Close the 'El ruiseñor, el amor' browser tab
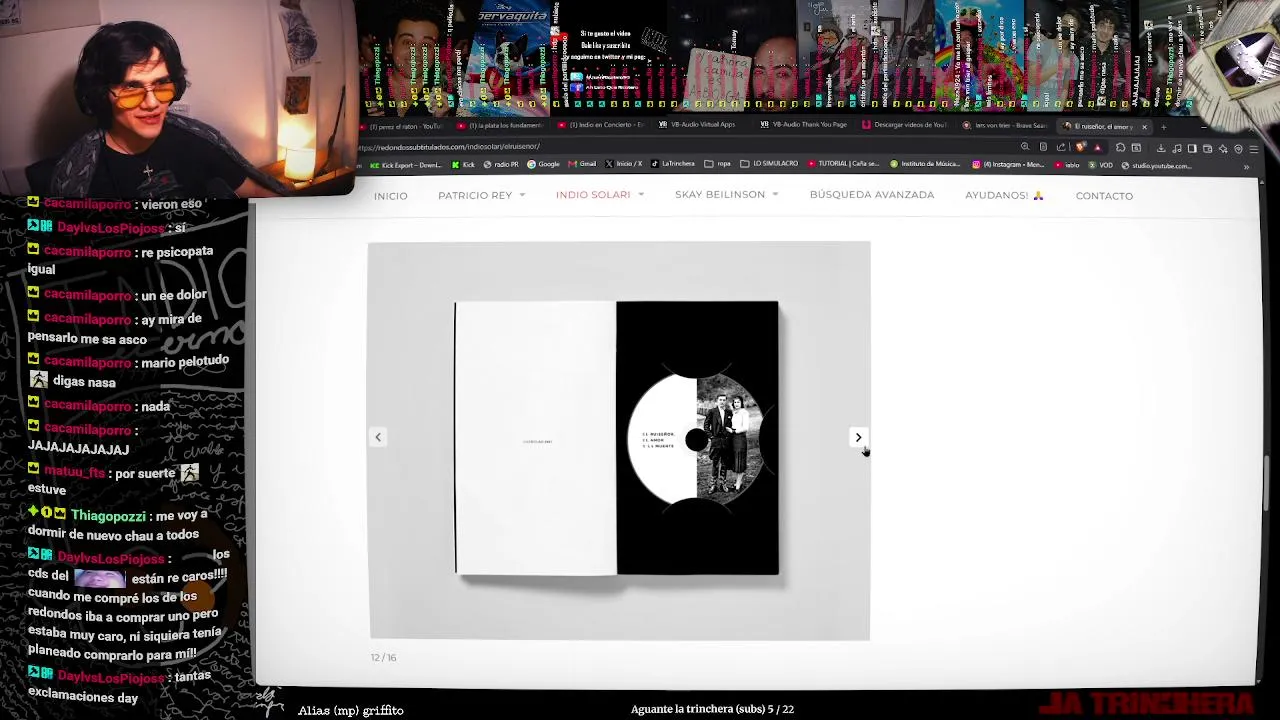This screenshot has height=720, width=1280. 1144,127
